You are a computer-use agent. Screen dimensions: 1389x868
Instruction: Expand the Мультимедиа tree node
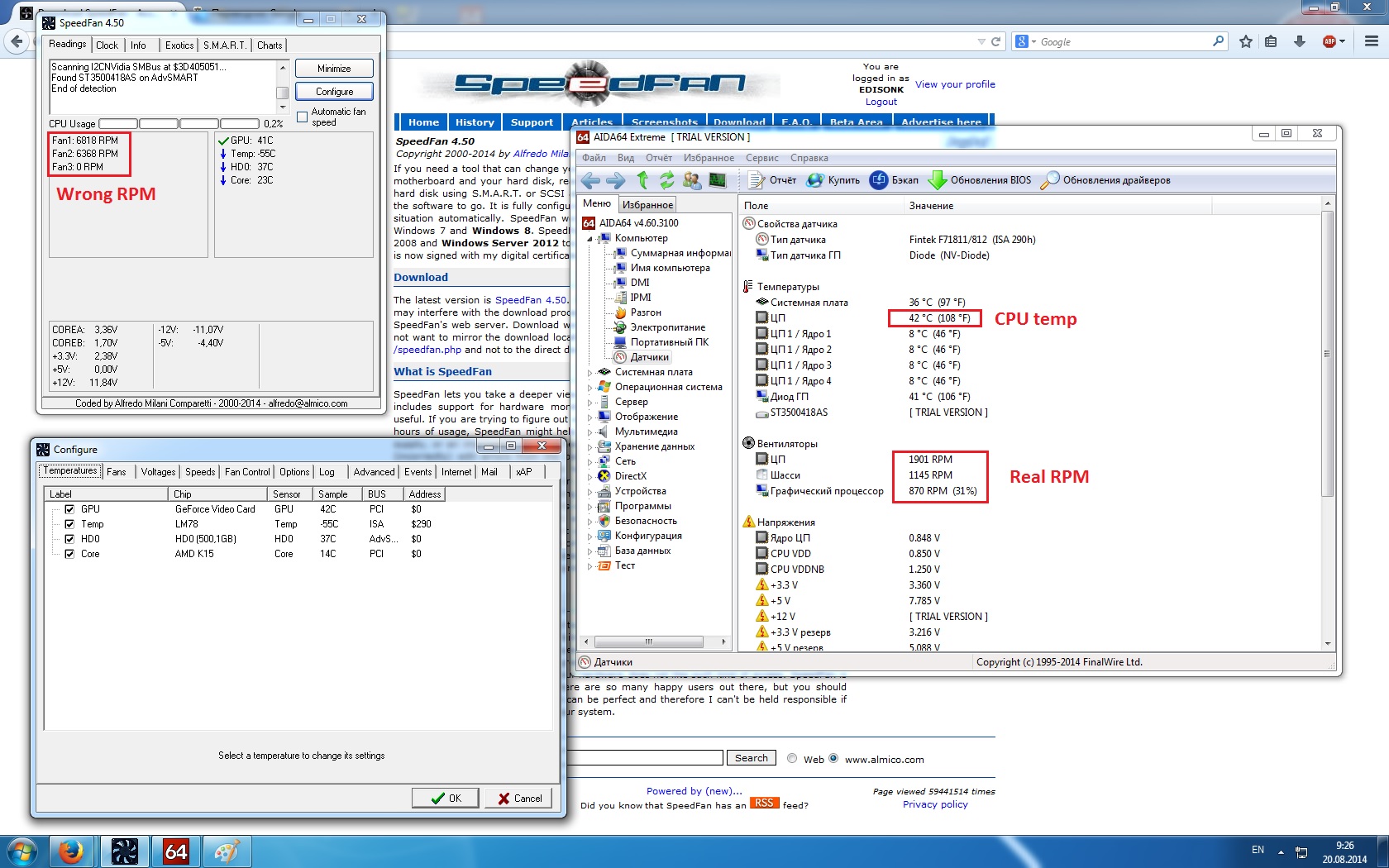click(x=590, y=432)
